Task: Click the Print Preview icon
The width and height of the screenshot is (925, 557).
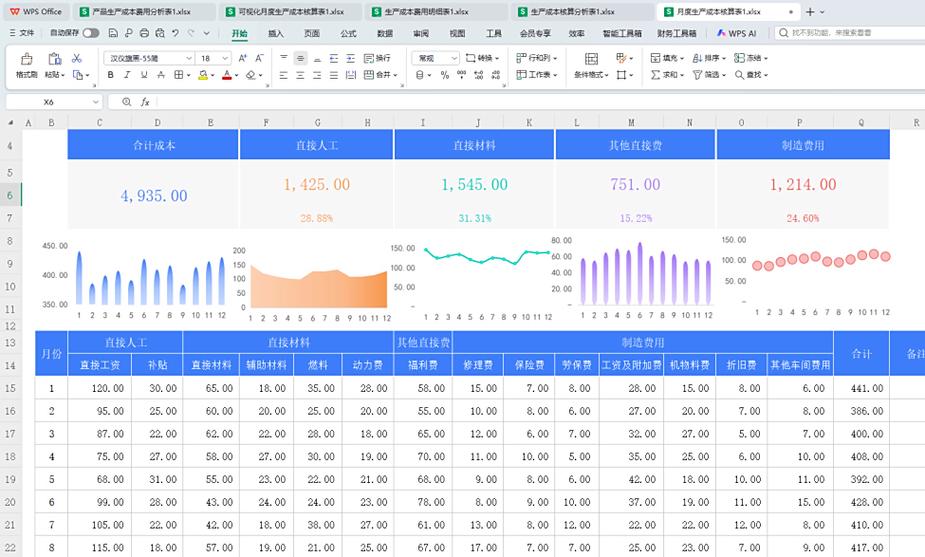Action: pyautogui.click(x=159, y=33)
